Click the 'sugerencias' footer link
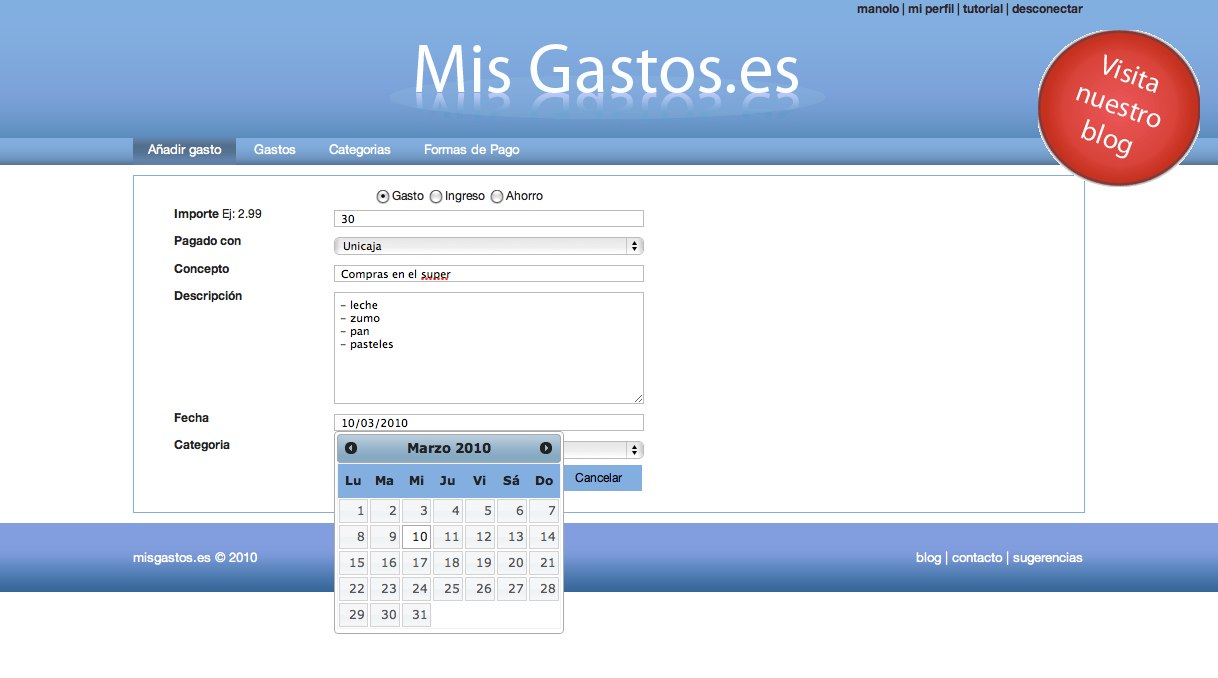Viewport: 1218px width, 678px height. point(1047,557)
